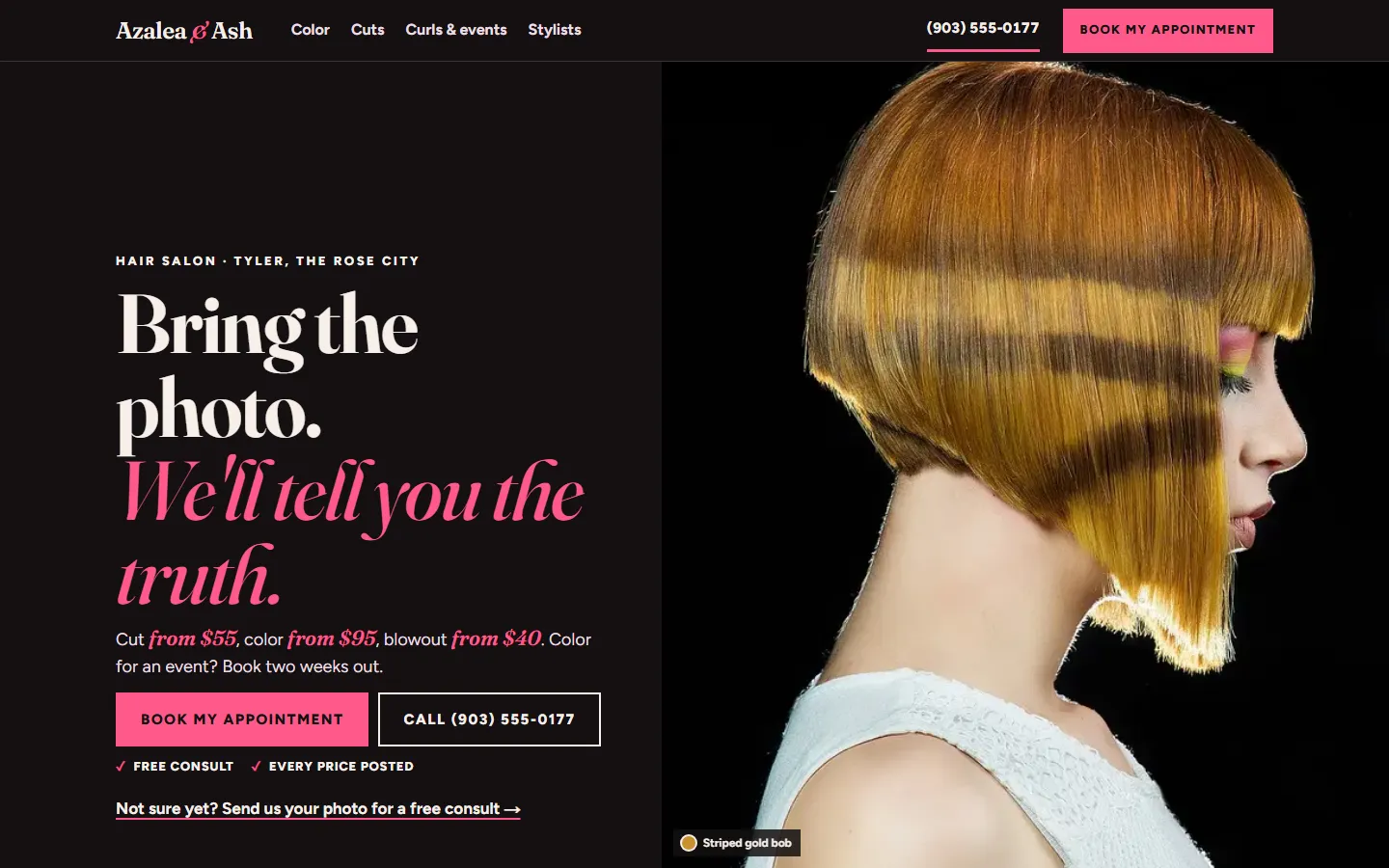This screenshot has width=1389, height=868.
Task: Open the Azalea & Ash logo home link
Action: 184,31
